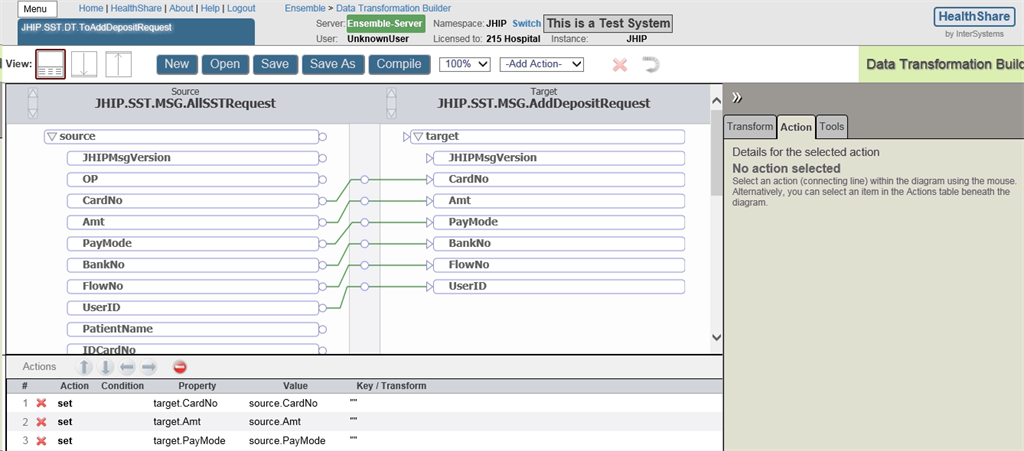1024x451 pixels.
Task: Delete action row 1 set target.CardNo
Action: [x=41, y=403]
